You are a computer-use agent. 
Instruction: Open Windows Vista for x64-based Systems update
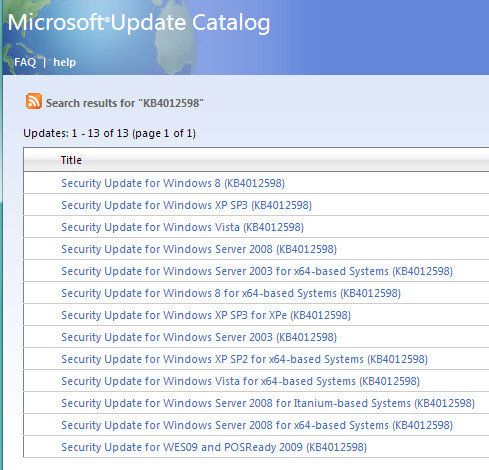[x=240, y=381]
